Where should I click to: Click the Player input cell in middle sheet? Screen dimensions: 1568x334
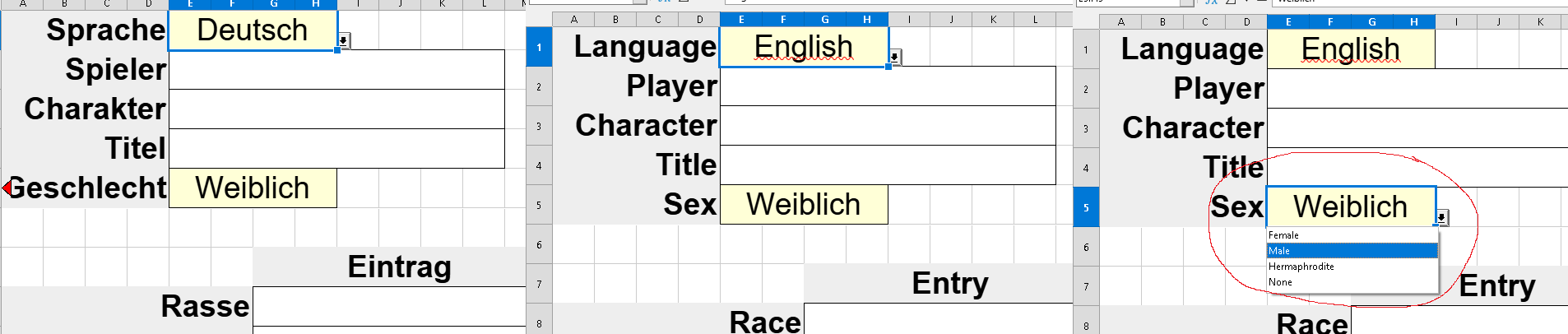888,86
